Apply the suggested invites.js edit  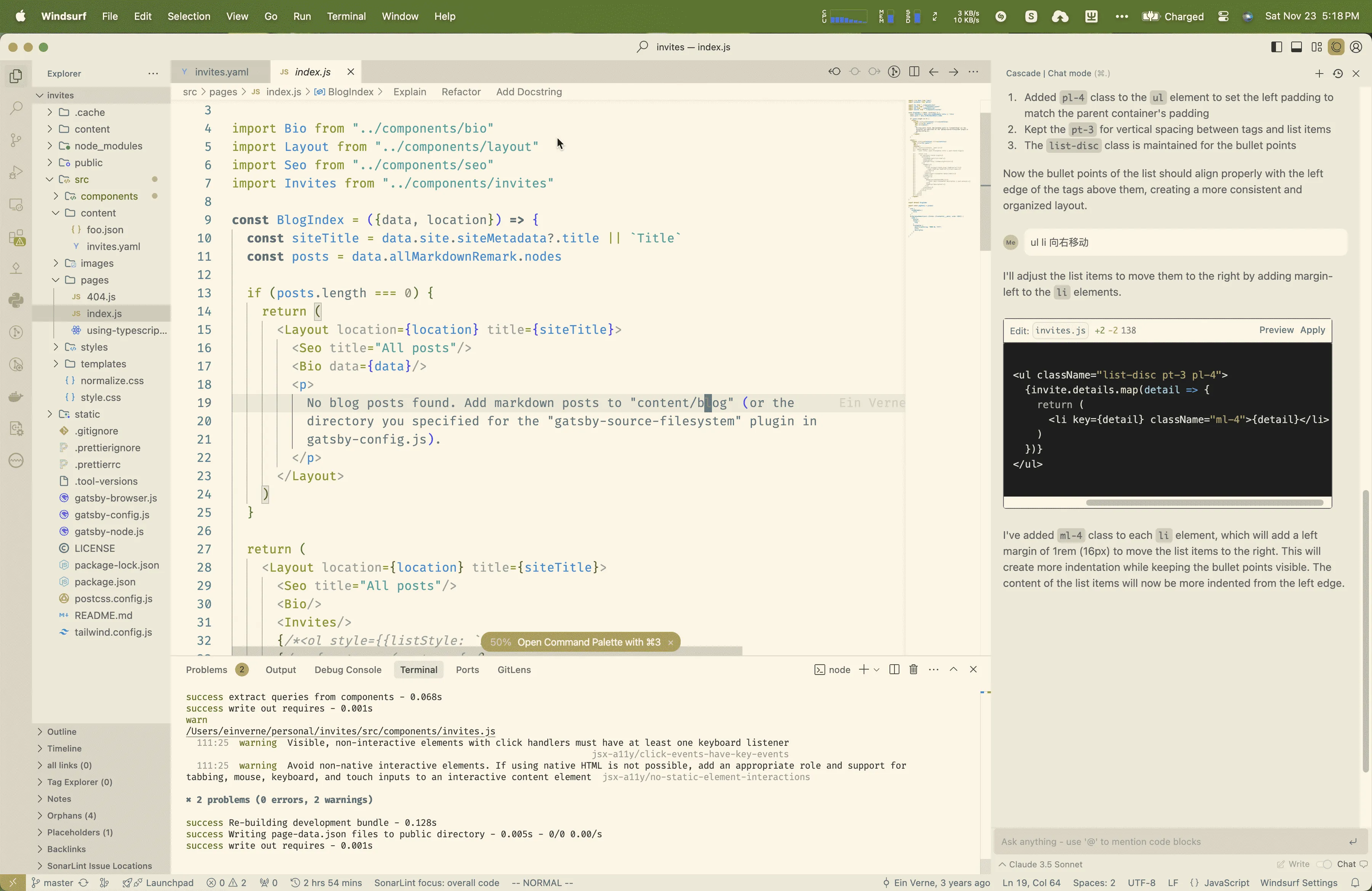click(x=1312, y=330)
